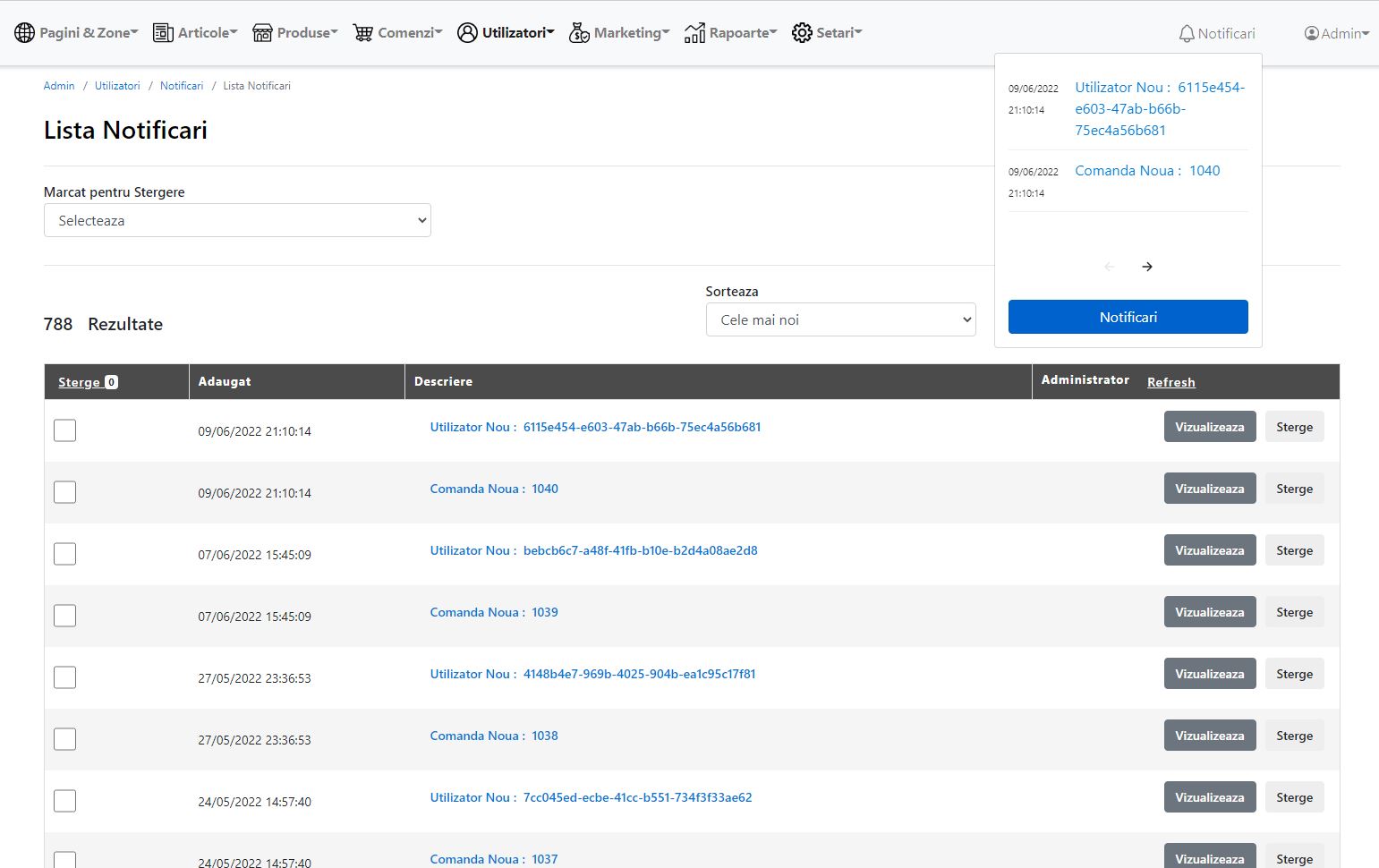The width and height of the screenshot is (1379, 868).
Task: Open the Sorteaza dropdown Cele mai noi
Action: pos(840,319)
